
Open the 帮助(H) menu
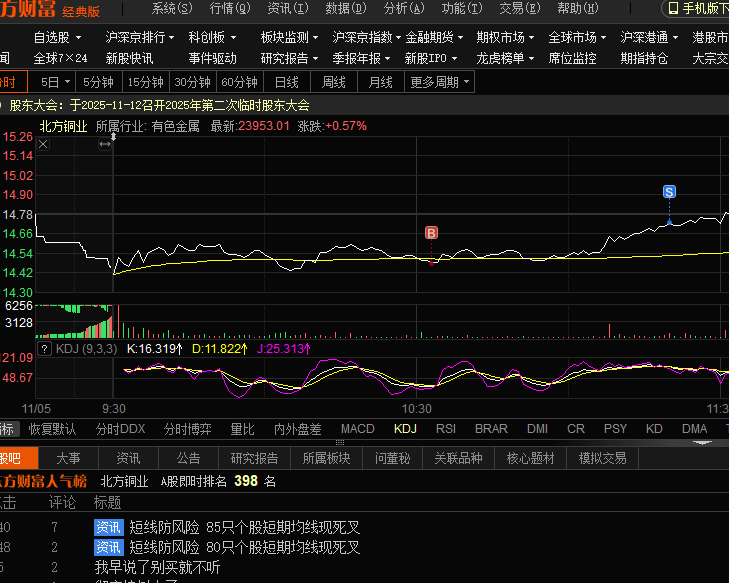(x=578, y=8)
